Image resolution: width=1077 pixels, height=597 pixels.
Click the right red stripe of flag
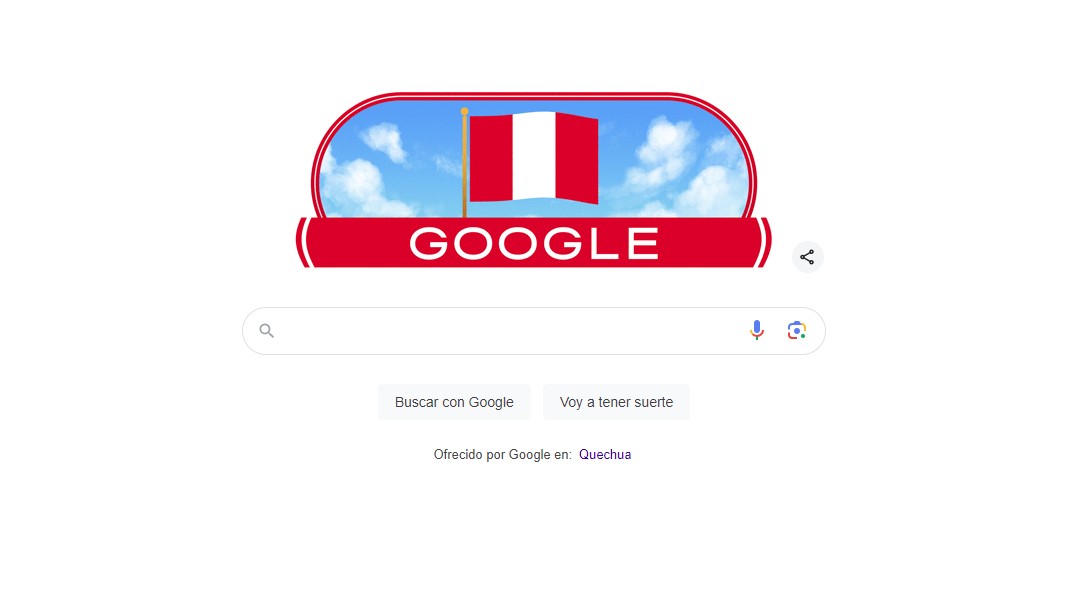(x=577, y=159)
